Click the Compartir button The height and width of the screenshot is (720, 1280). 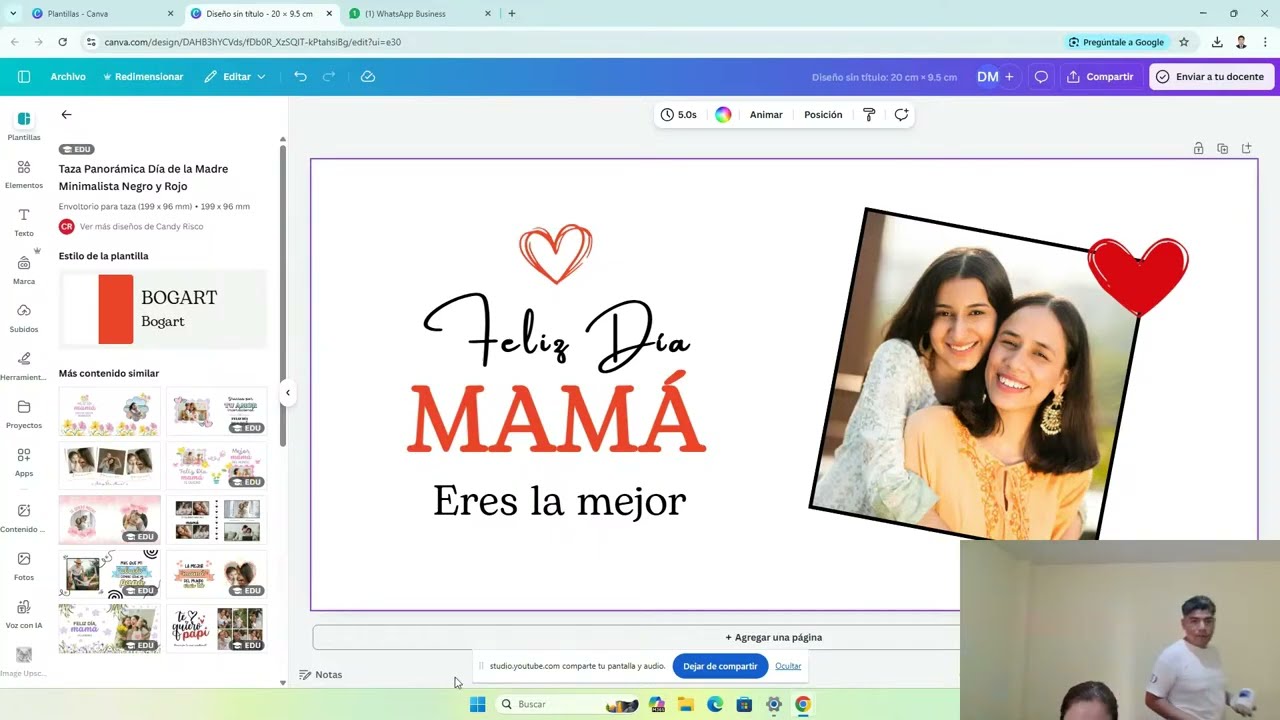pos(1100,77)
